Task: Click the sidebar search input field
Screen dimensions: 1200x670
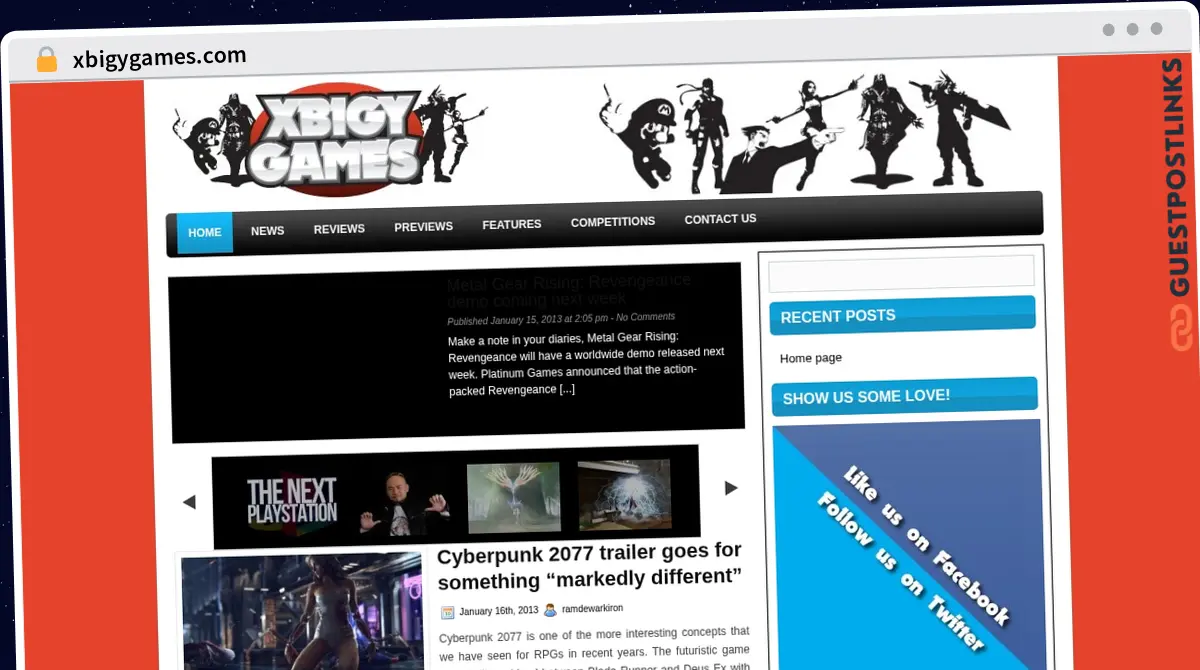Action: [900, 273]
